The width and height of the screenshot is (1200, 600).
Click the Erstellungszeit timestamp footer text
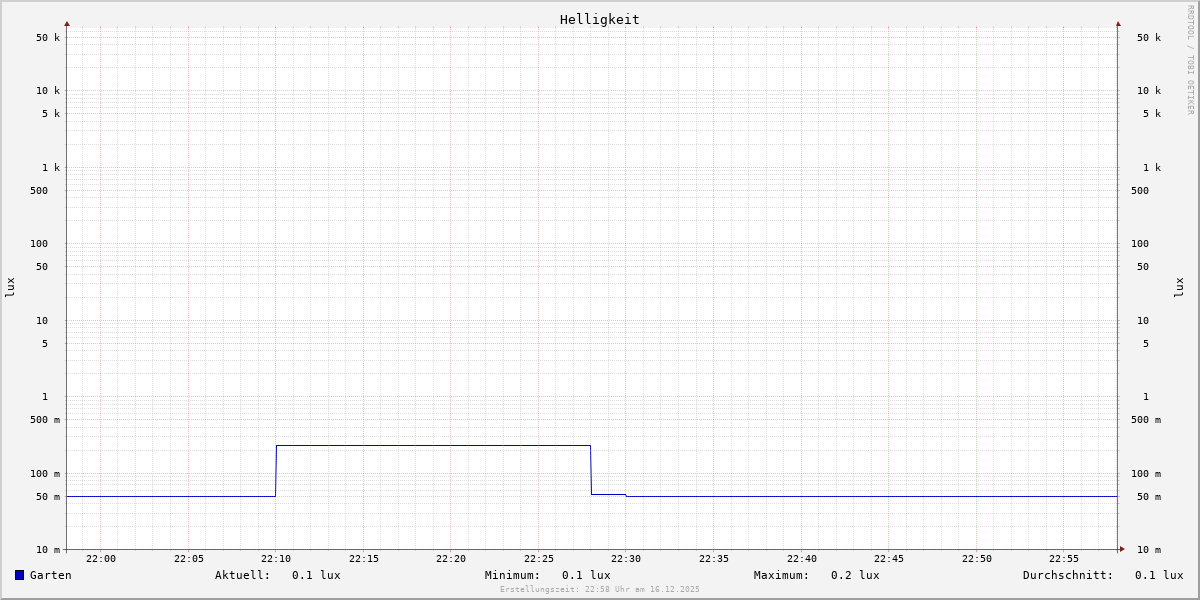point(600,590)
